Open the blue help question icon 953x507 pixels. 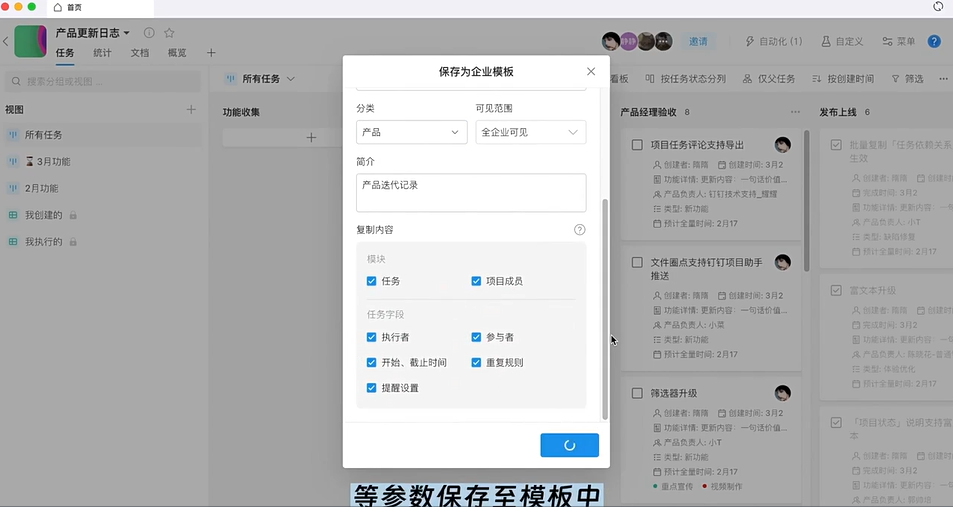pyautogui.click(x=934, y=42)
